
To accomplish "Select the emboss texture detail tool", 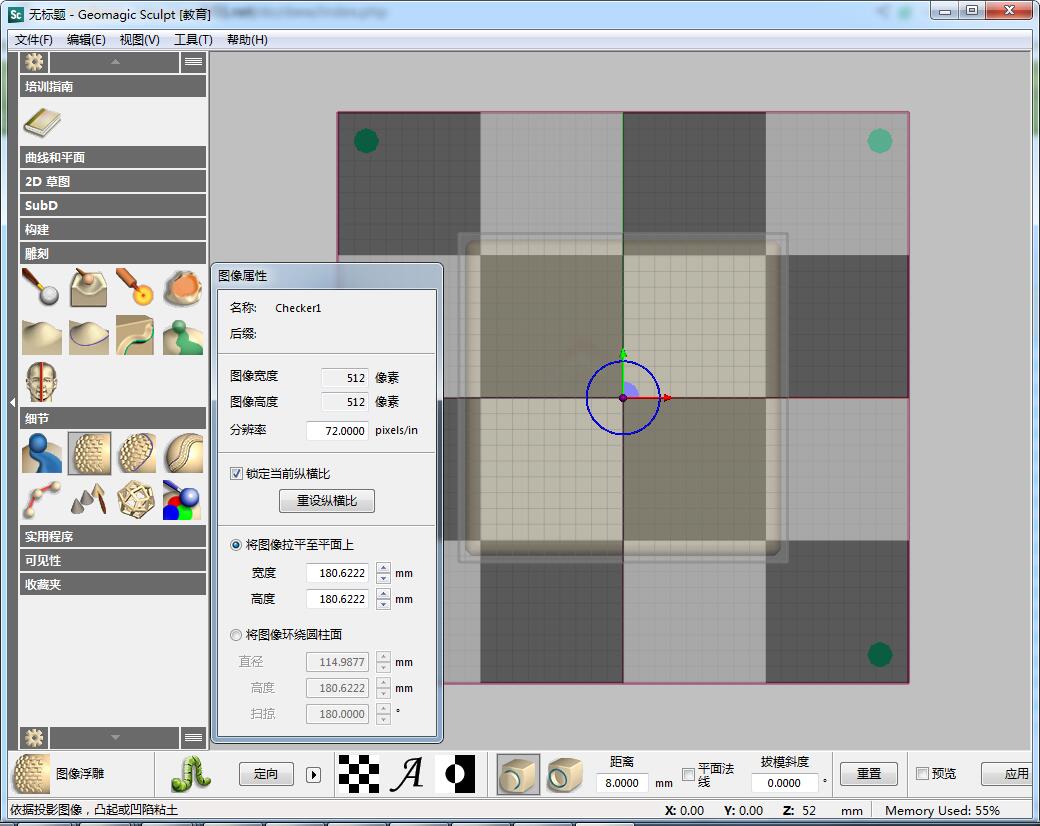I will (88, 453).
